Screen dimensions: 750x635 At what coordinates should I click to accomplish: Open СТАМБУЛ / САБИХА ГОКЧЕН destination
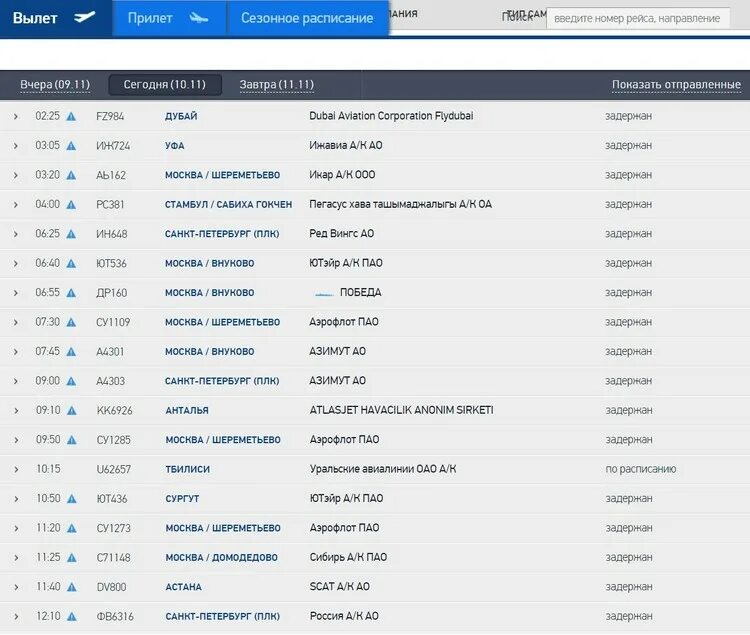pos(228,205)
